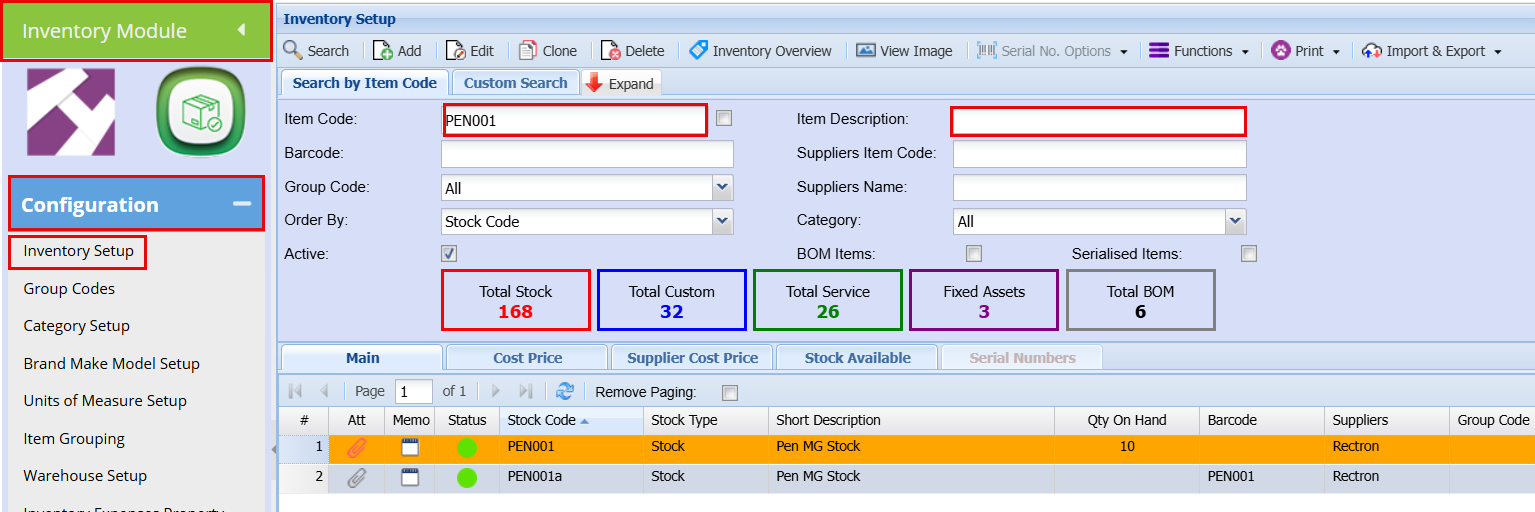
Task: Click the Item Description input field
Action: [x=1098, y=120]
